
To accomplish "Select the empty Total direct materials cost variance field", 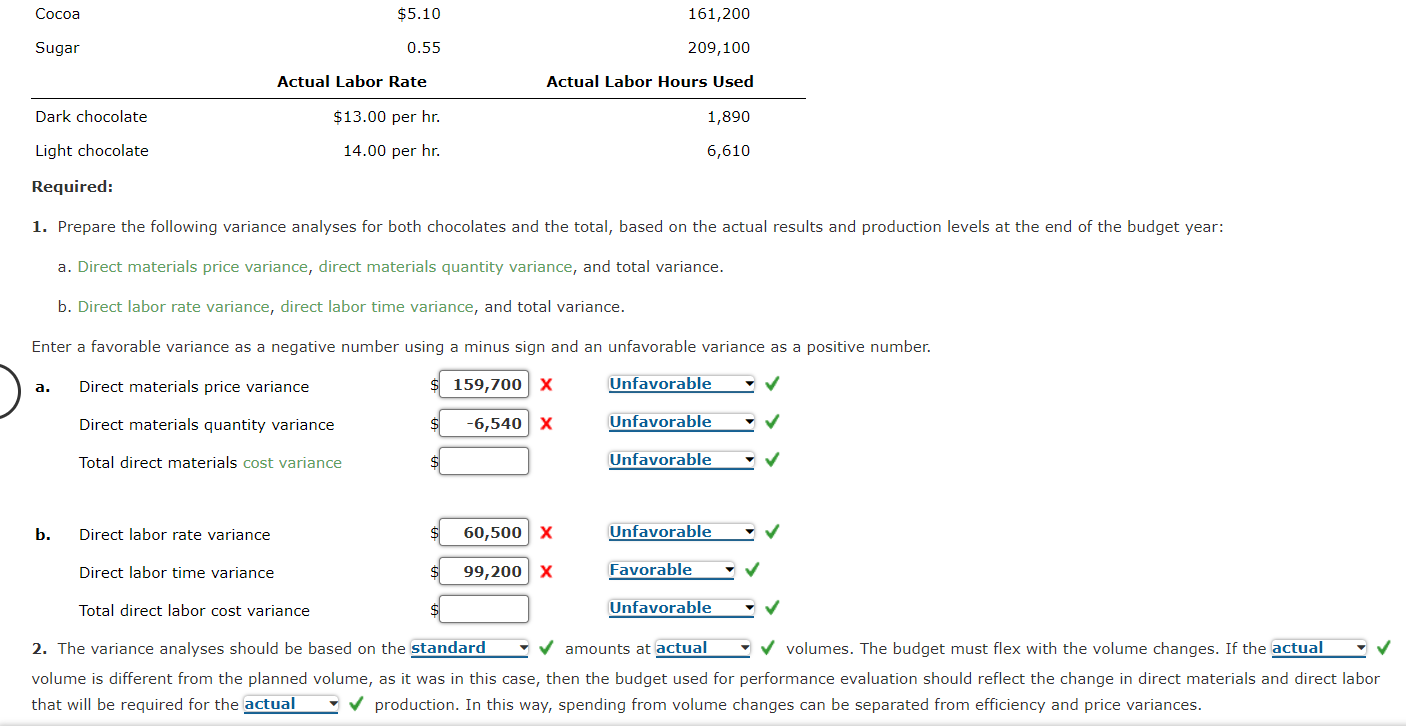I will tap(484, 460).
